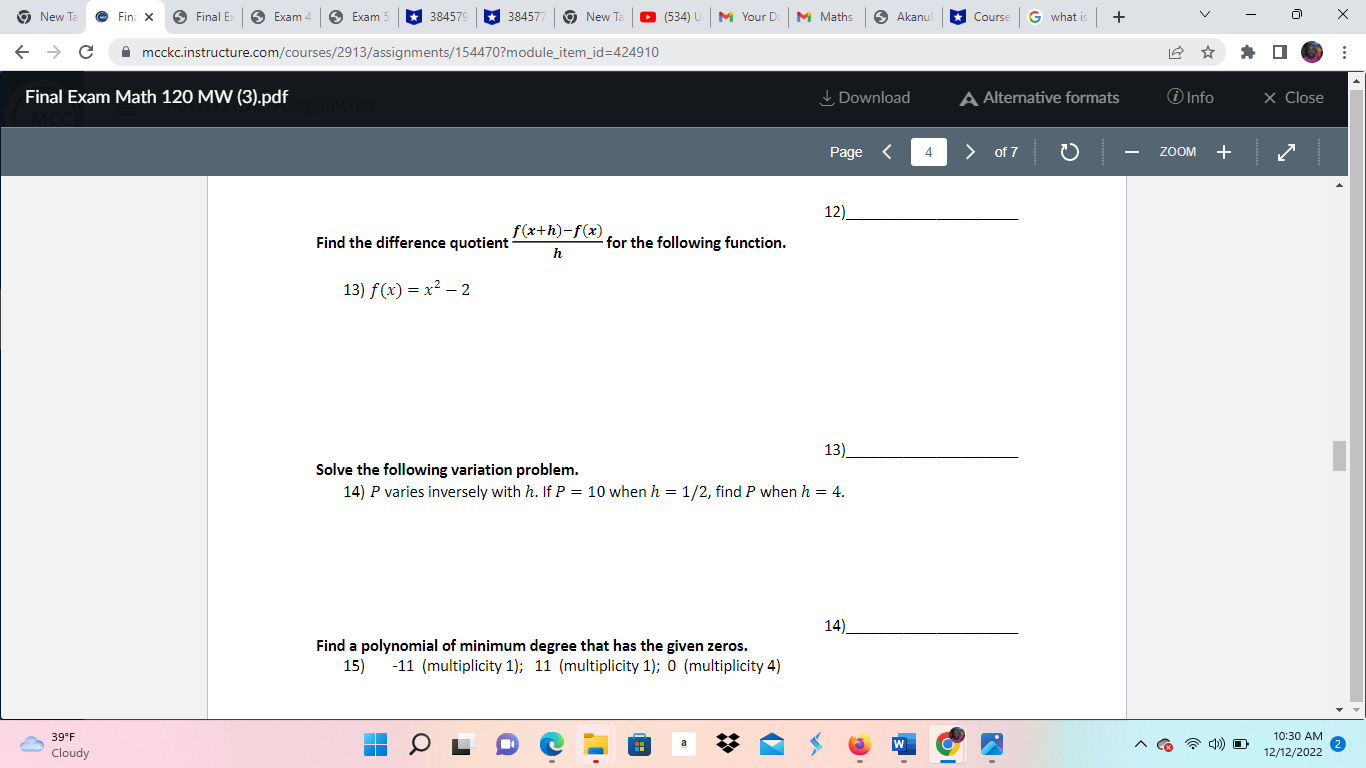Viewport: 1366px width, 768px height.
Task: Open the Download option for the PDF
Action: [864, 97]
